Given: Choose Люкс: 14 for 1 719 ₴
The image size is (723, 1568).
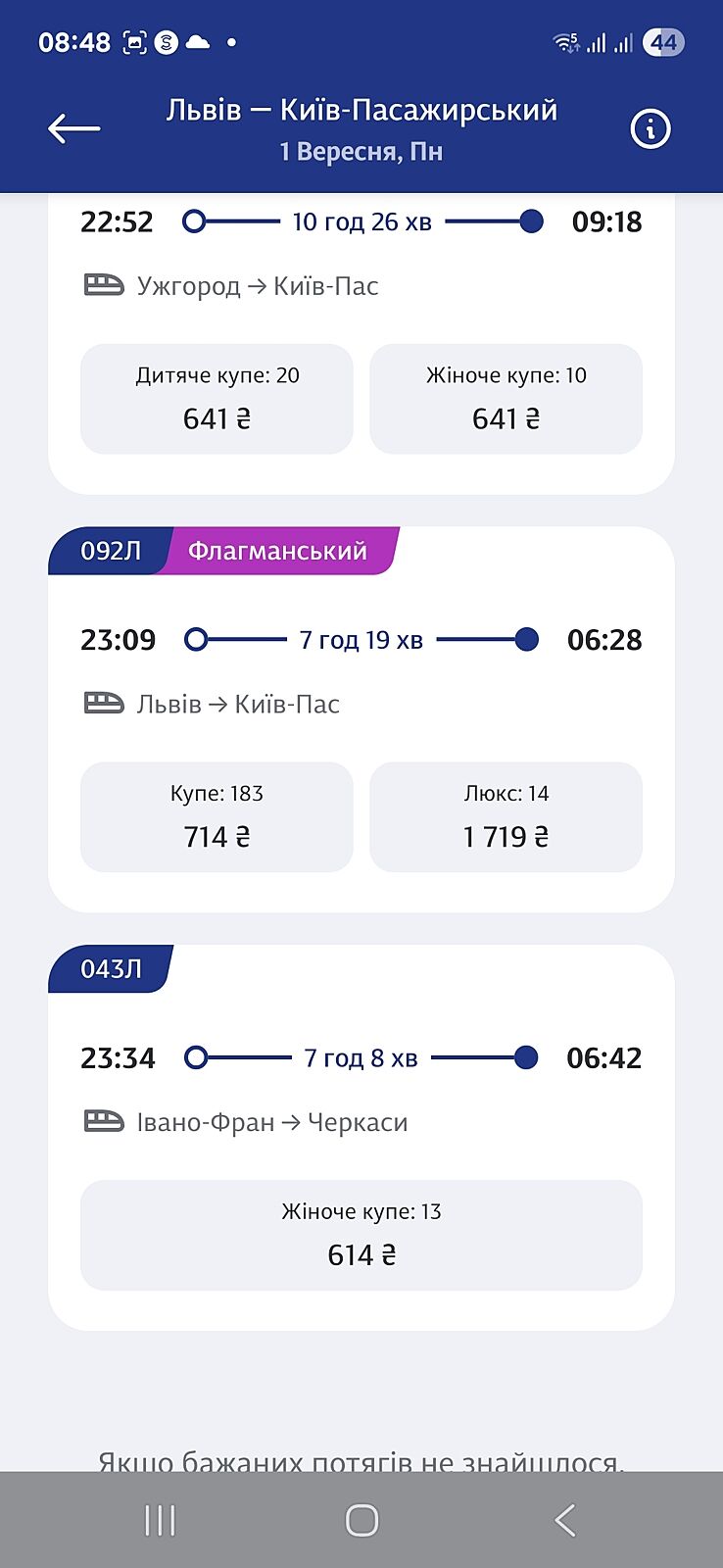Looking at the screenshot, I should tap(506, 816).
